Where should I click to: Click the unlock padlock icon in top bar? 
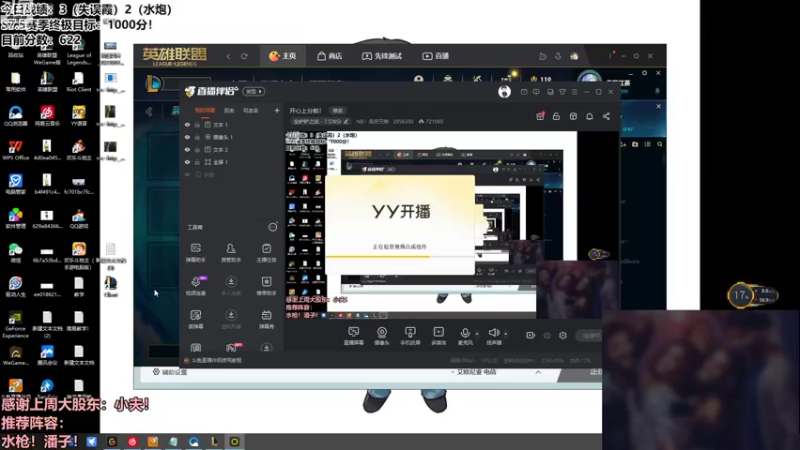[x=556, y=116]
